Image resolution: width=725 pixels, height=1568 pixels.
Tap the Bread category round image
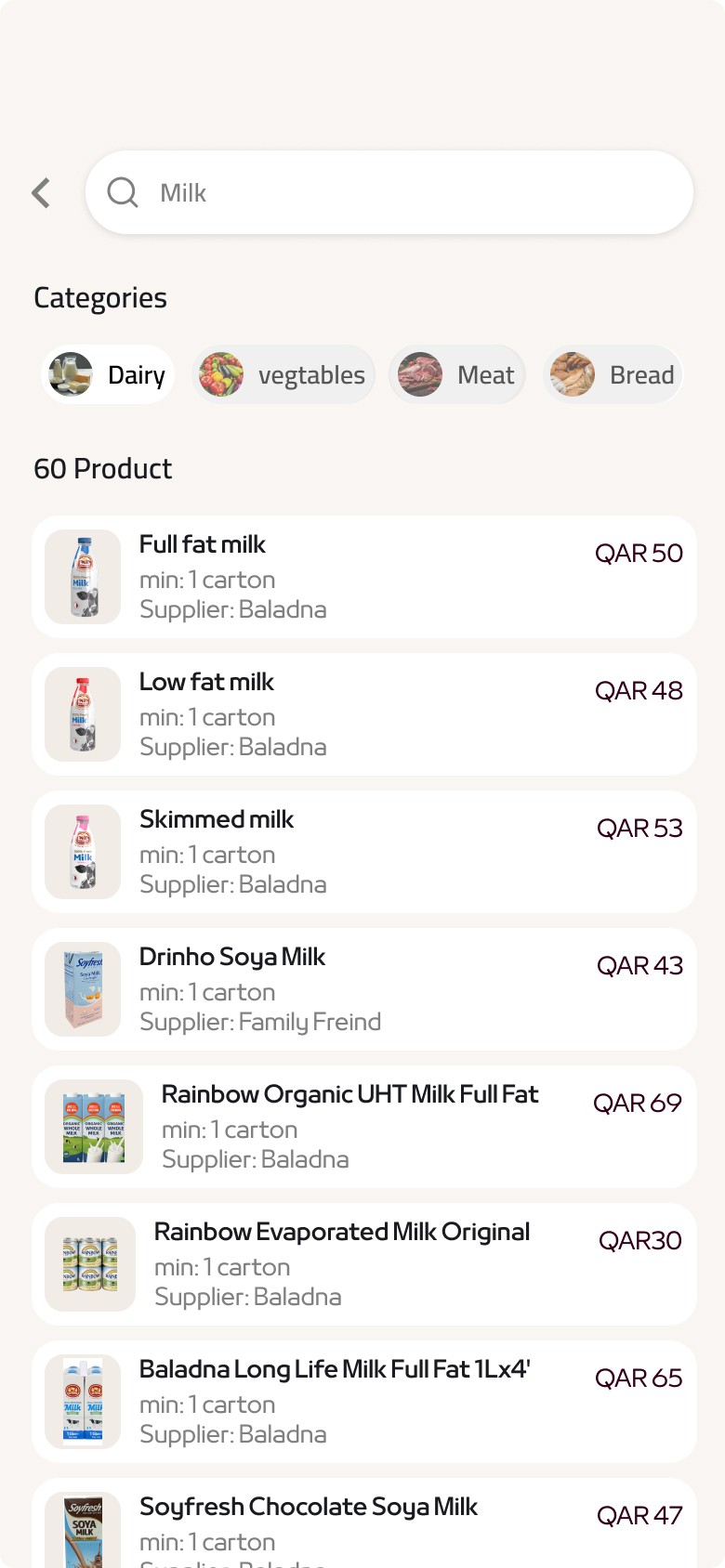click(x=573, y=375)
